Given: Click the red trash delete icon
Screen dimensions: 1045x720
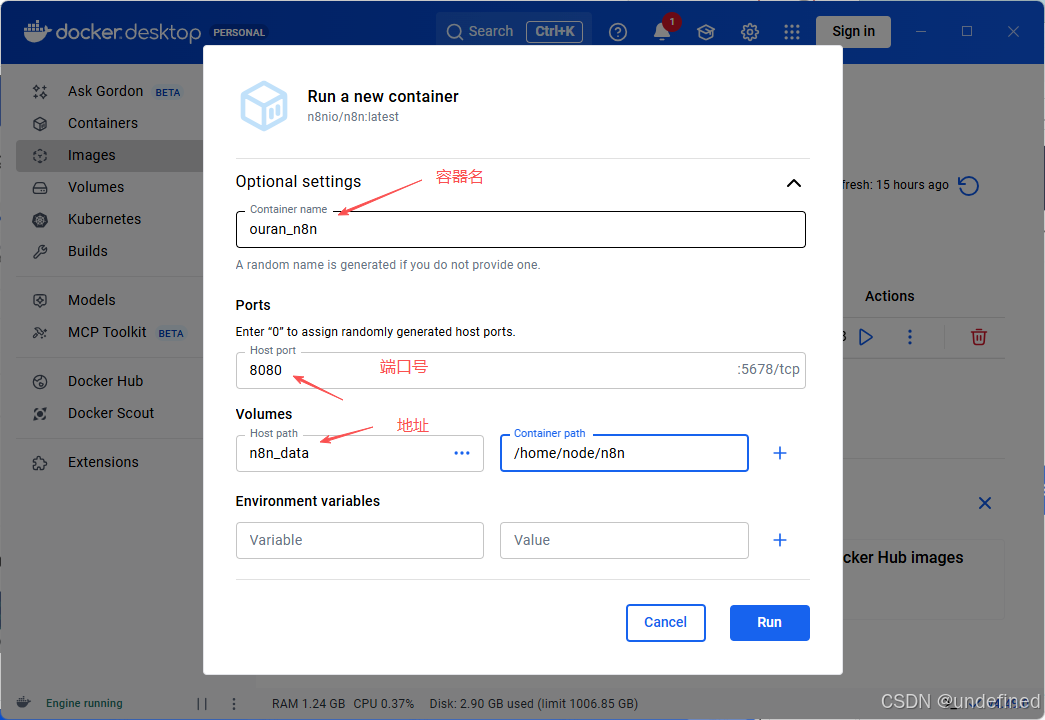Looking at the screenshot, I should (978, 337).
